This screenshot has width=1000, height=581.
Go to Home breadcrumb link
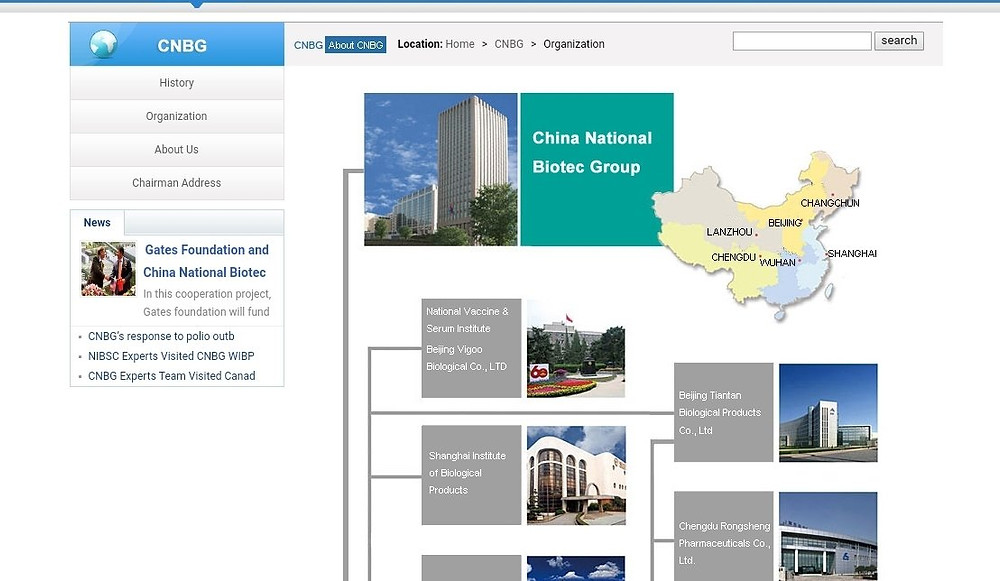tap(460, 44)
